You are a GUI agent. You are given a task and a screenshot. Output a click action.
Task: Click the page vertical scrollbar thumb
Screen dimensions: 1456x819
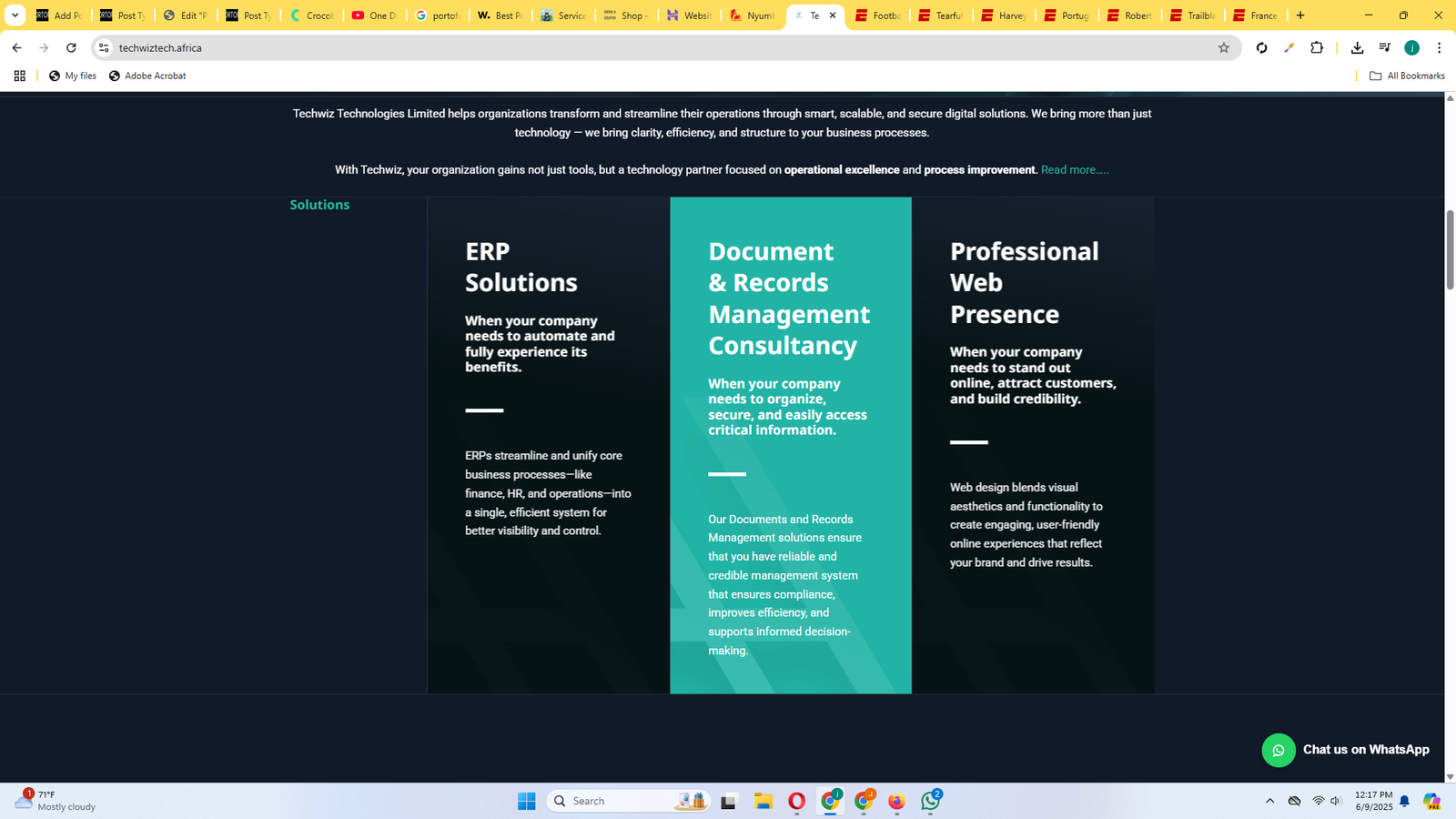[x=1451, y=249]
